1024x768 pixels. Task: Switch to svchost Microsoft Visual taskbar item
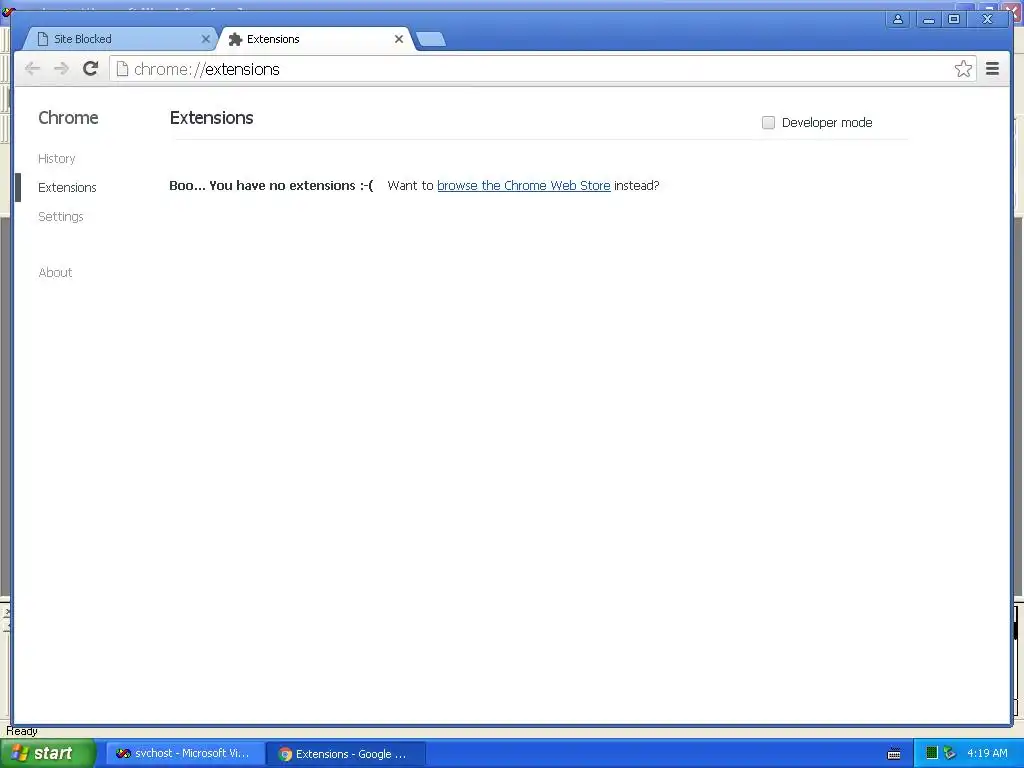185,754
